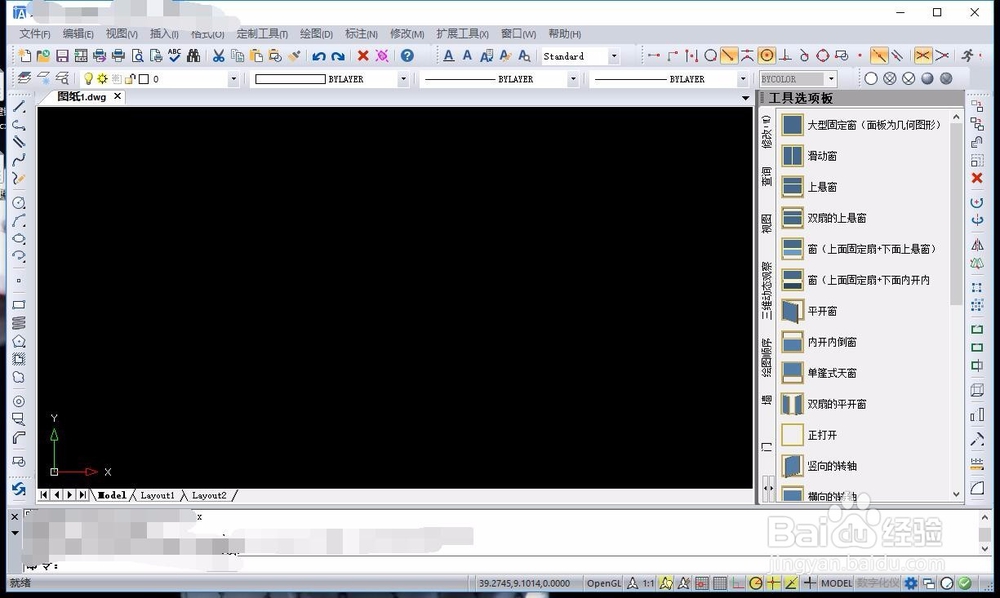The height and width of the screenshot is (598, 1000).
Task: Close the 图纸1.dwg drawing tab
Action: pyautogui.click(x=117, y=96)
